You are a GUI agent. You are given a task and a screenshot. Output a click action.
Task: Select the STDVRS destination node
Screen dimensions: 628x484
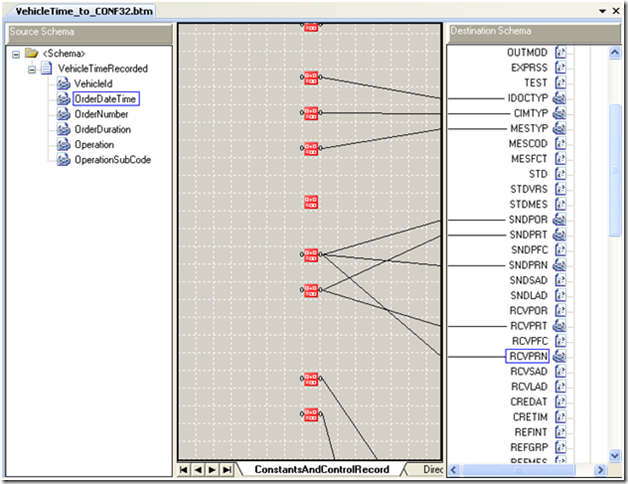(x=529, y=189)
